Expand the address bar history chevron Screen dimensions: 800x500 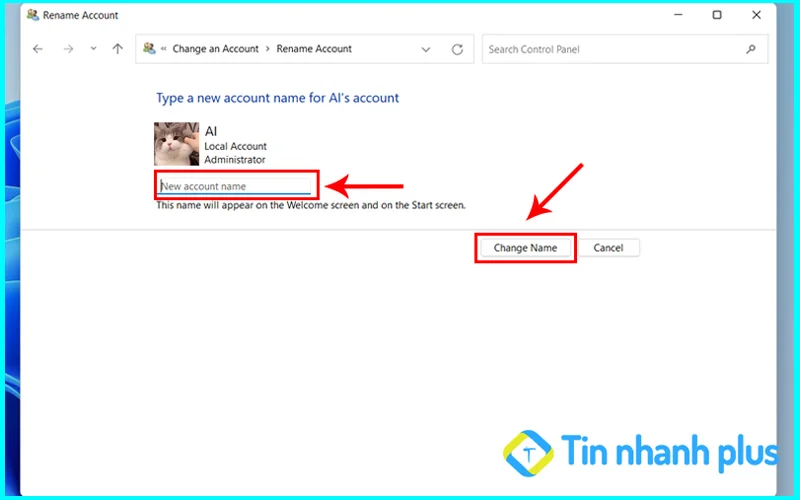(x=426, y=49)
